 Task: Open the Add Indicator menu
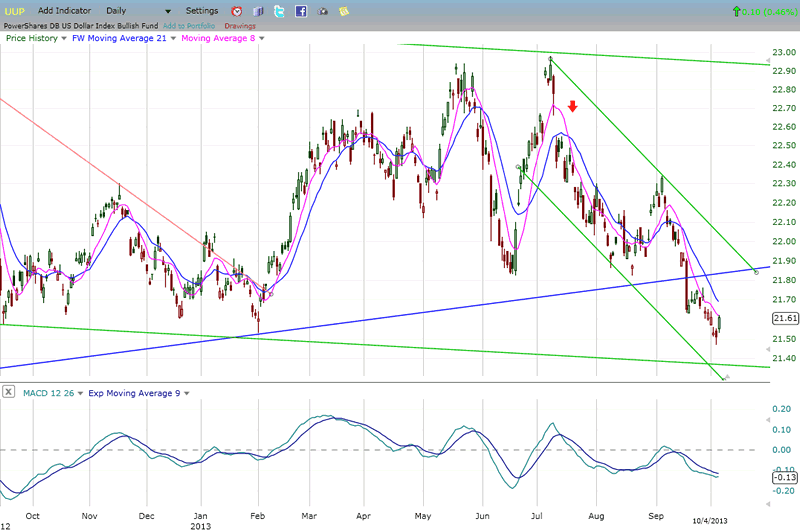66,10
